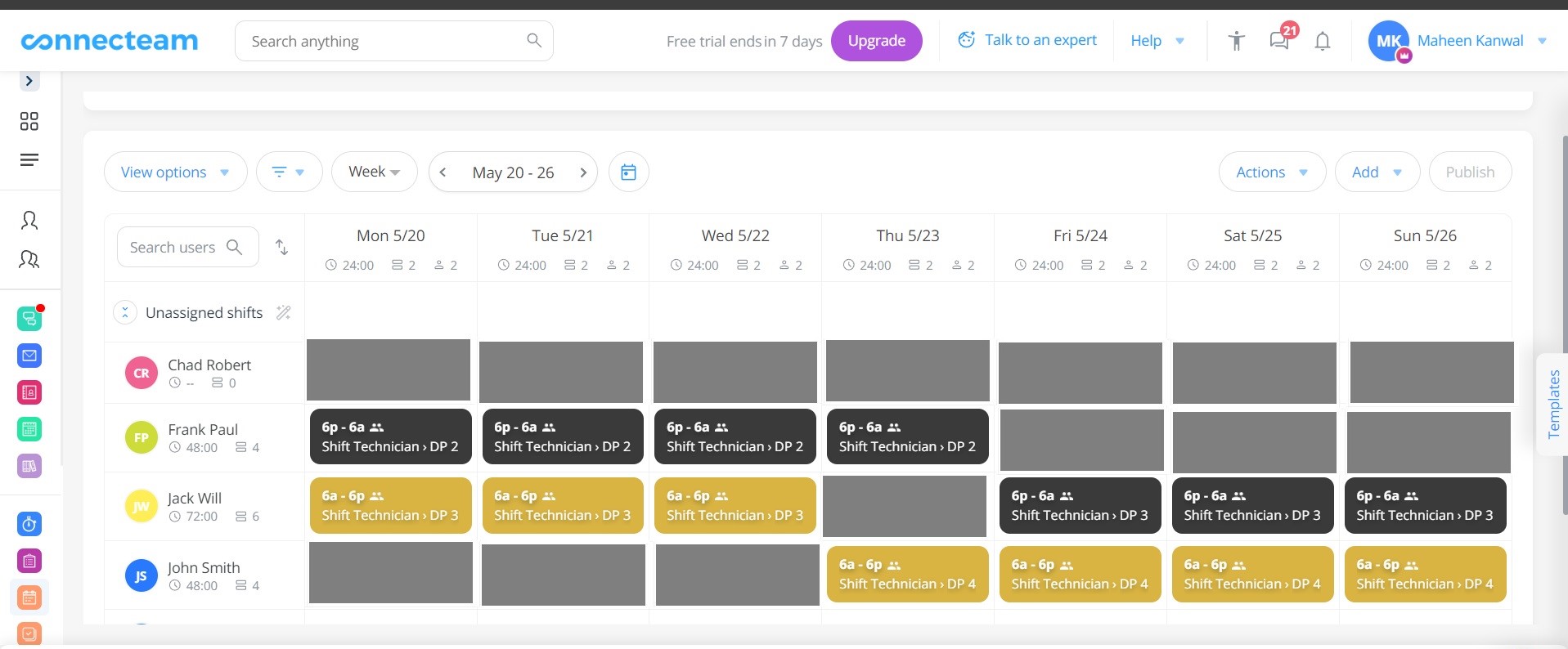This screenshot has width=1568, height=649.
Task: Click the filter icon in the schedule toolbar
Action: [x=289, y=172]
